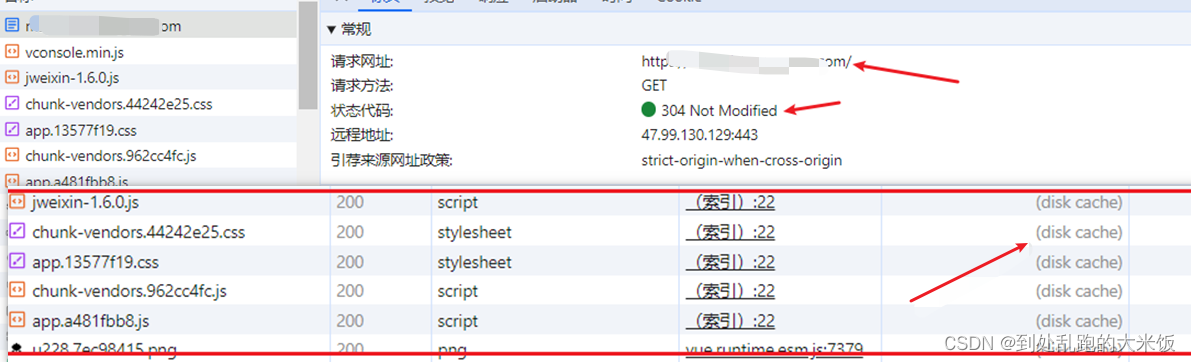This screenshot has height=362, width=1191.
Task: Click the script icon of chunk-vendors.962cc4fc.js in the request name list
Action: (11, 156)
